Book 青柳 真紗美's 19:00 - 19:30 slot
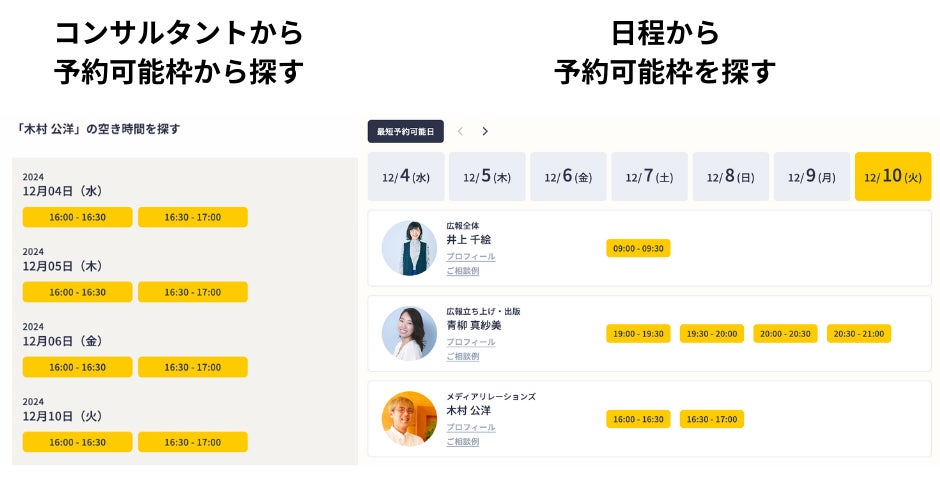This screenshot has height=485, width=940. [638, 333]
